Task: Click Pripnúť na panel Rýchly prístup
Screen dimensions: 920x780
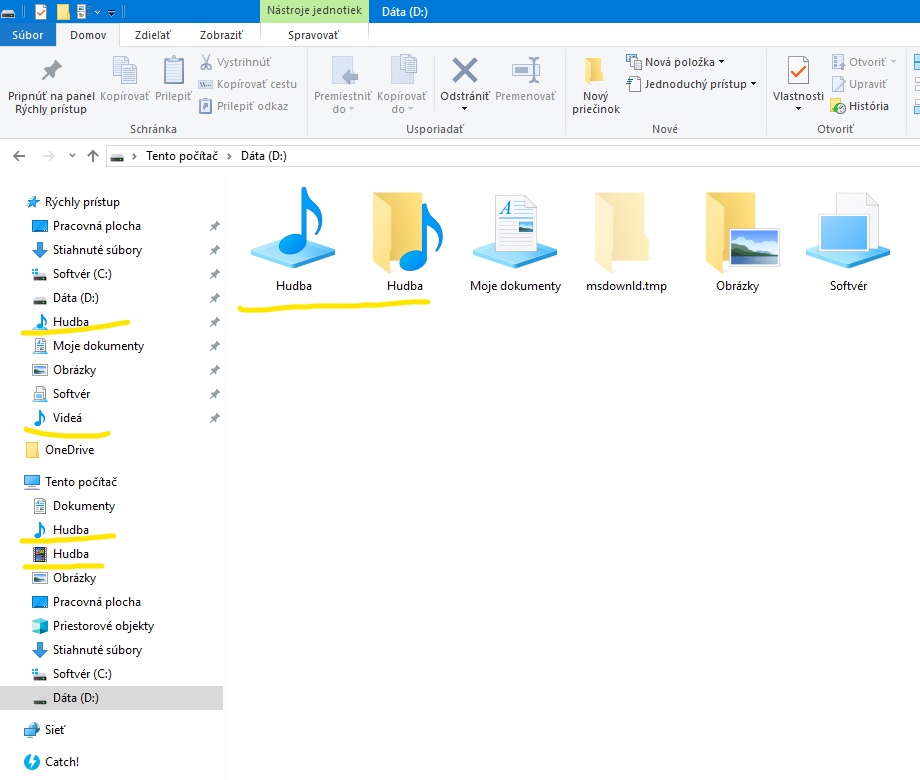Action: click(x=51, y=86)
